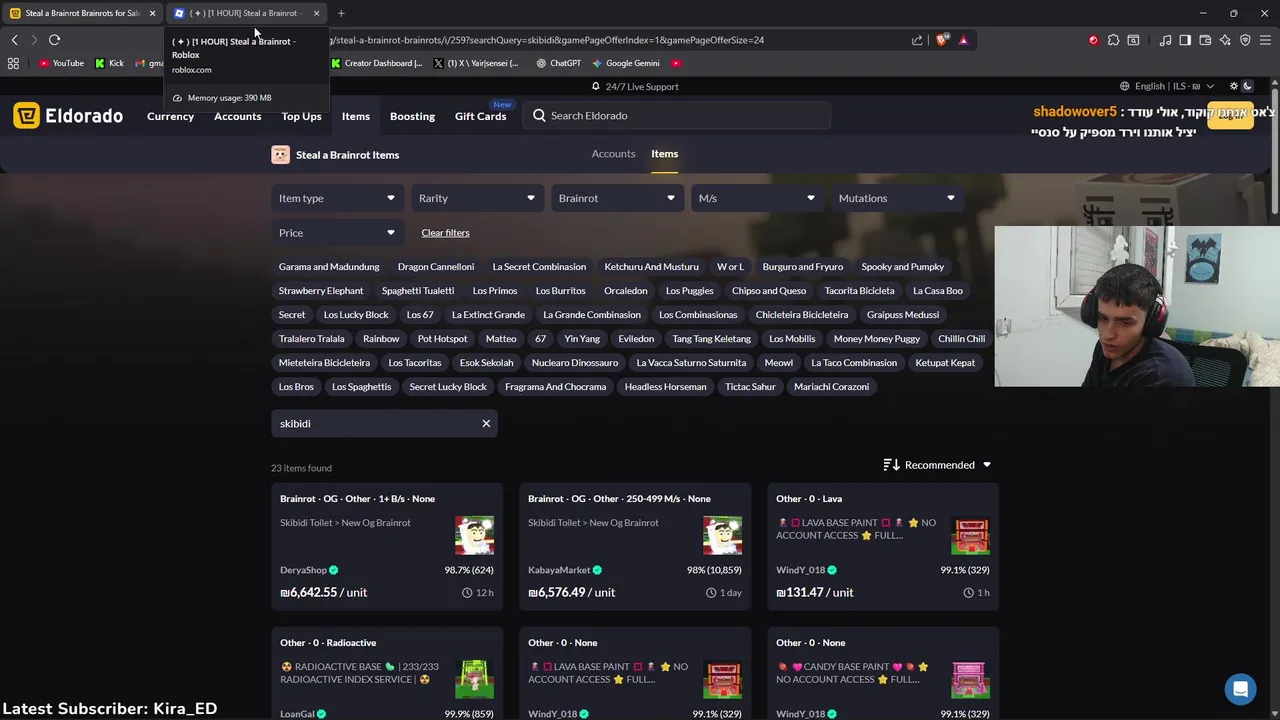Select the Strawberry Elephant filter tag
1280x720 pixels.
point(321,291)
